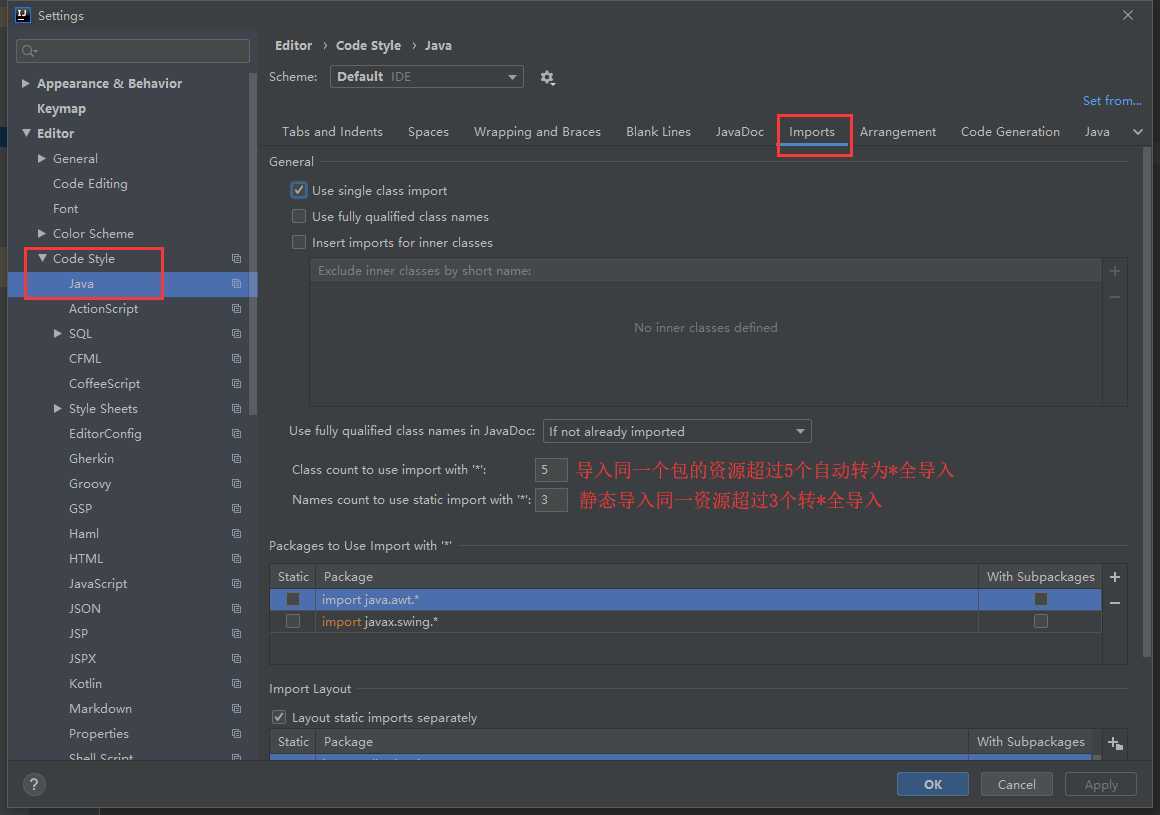
Task: Click copy-settings icon next to Code Style
Action: (x=236, y=259)
